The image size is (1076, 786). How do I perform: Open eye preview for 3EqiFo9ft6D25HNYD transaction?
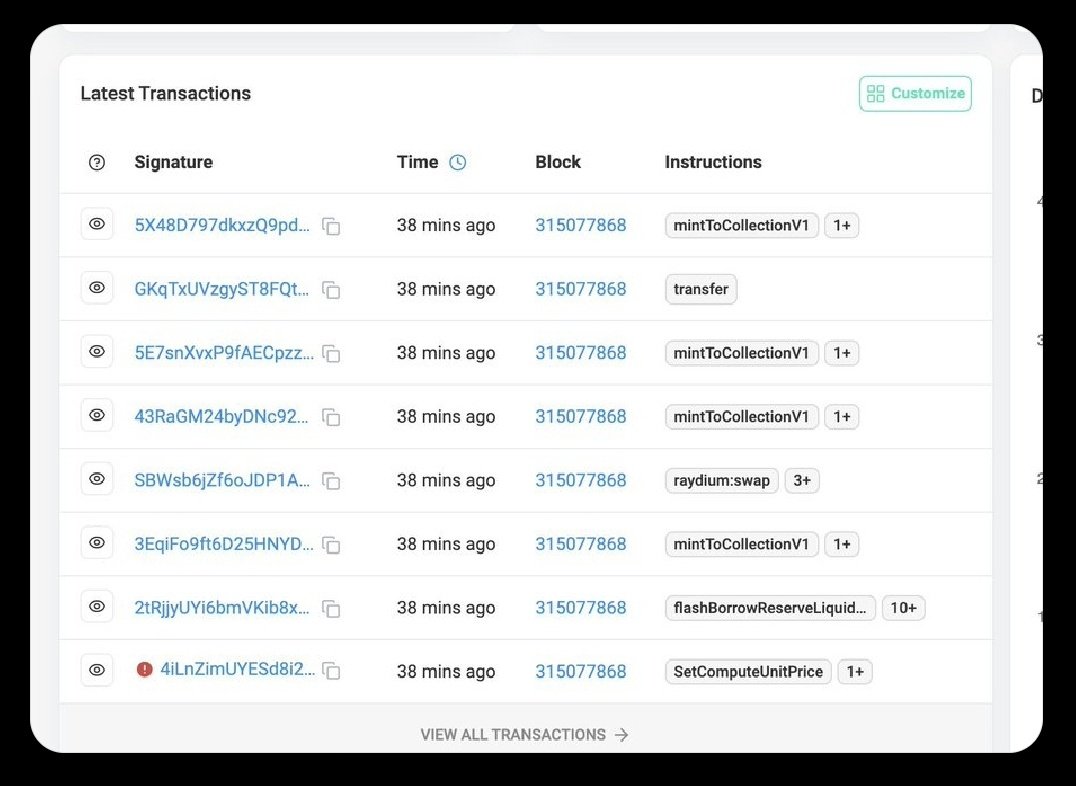click(x=97, y=543)
